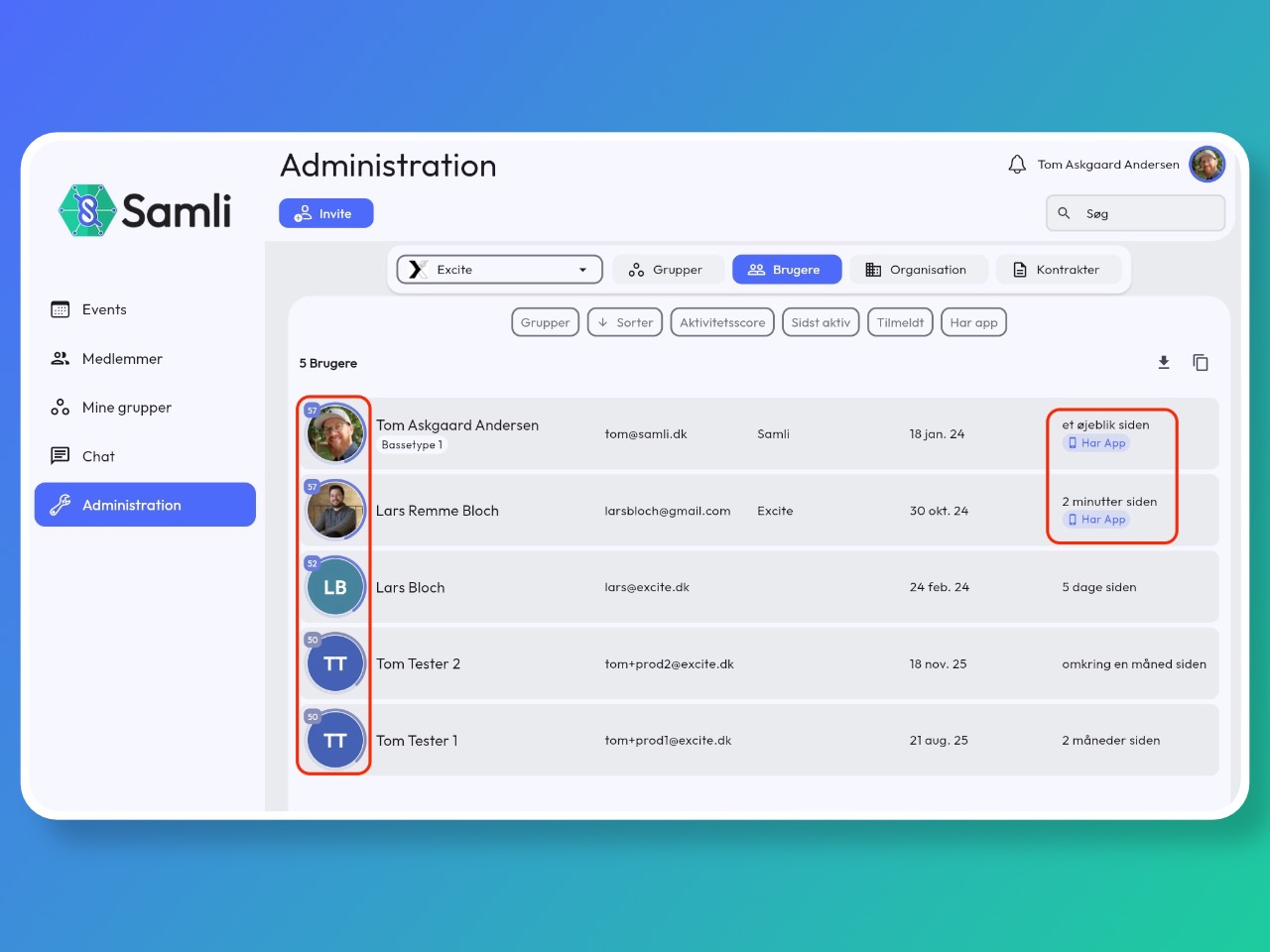Toggle the Tilmeldt filter chip
1270x952 pixels.
900,322
